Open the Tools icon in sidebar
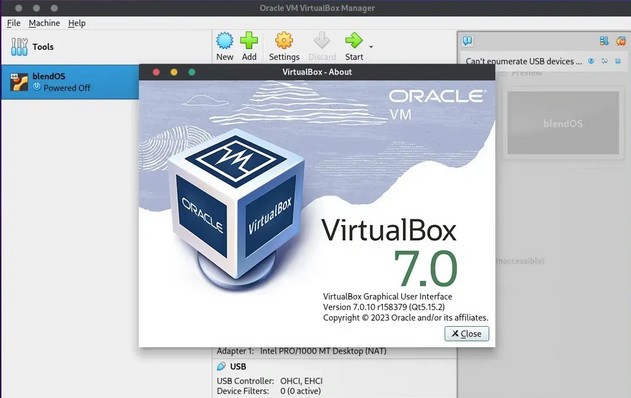 coord(19,47)
